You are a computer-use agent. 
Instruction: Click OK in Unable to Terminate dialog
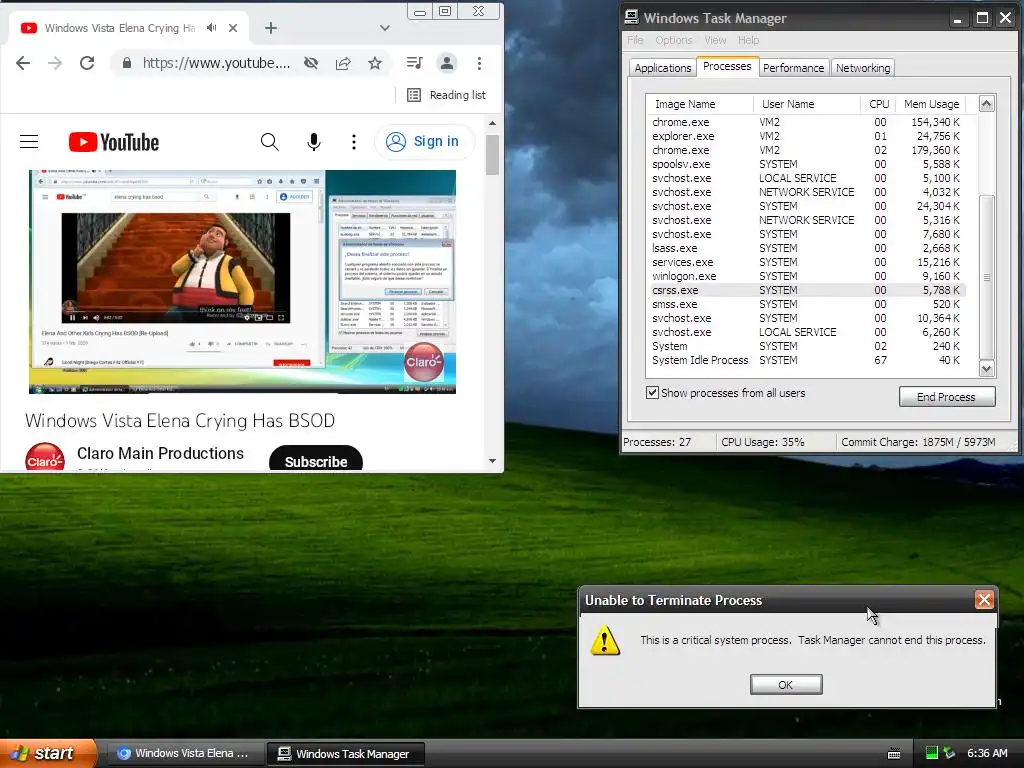(x=786, y=684)
